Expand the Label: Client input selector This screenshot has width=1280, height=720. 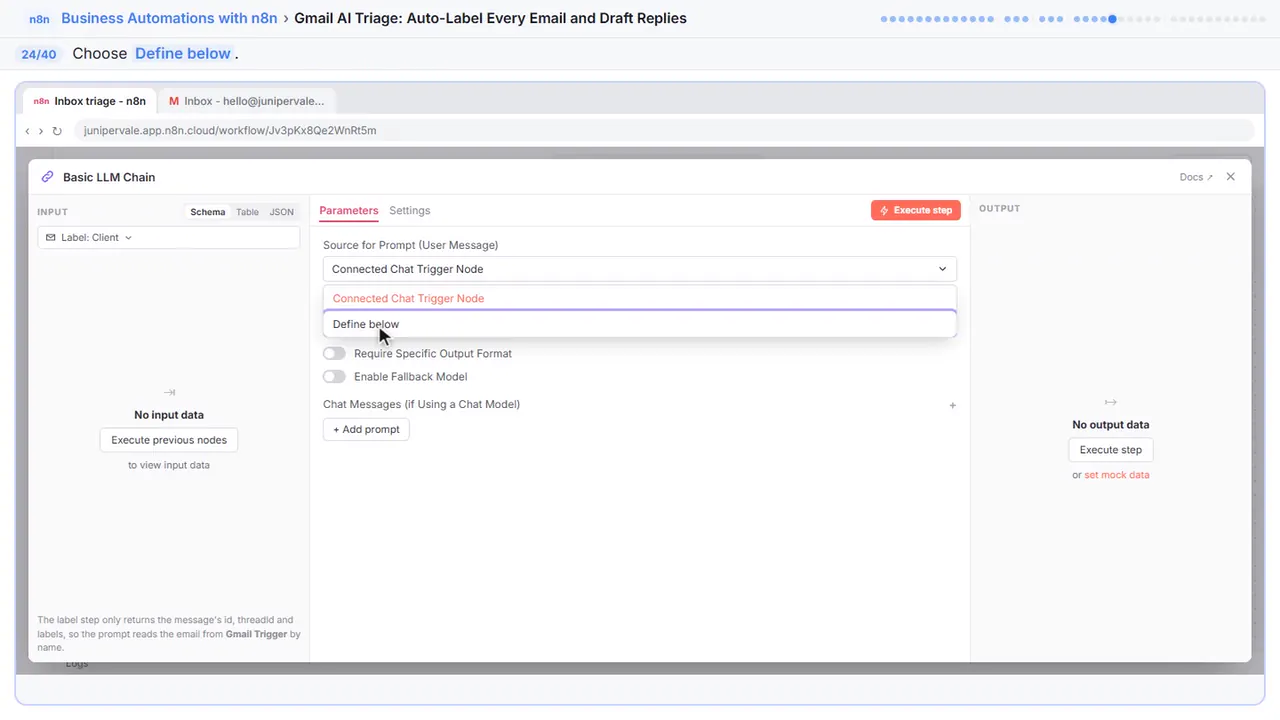pos(169,238)
